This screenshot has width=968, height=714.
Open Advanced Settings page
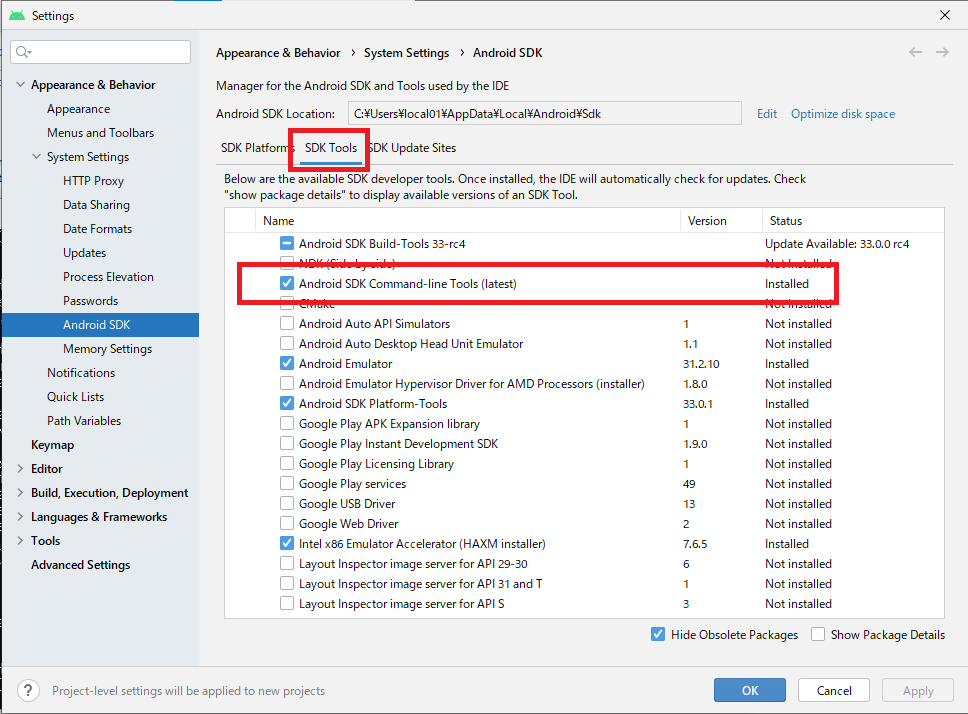click(x=81, y=565)
